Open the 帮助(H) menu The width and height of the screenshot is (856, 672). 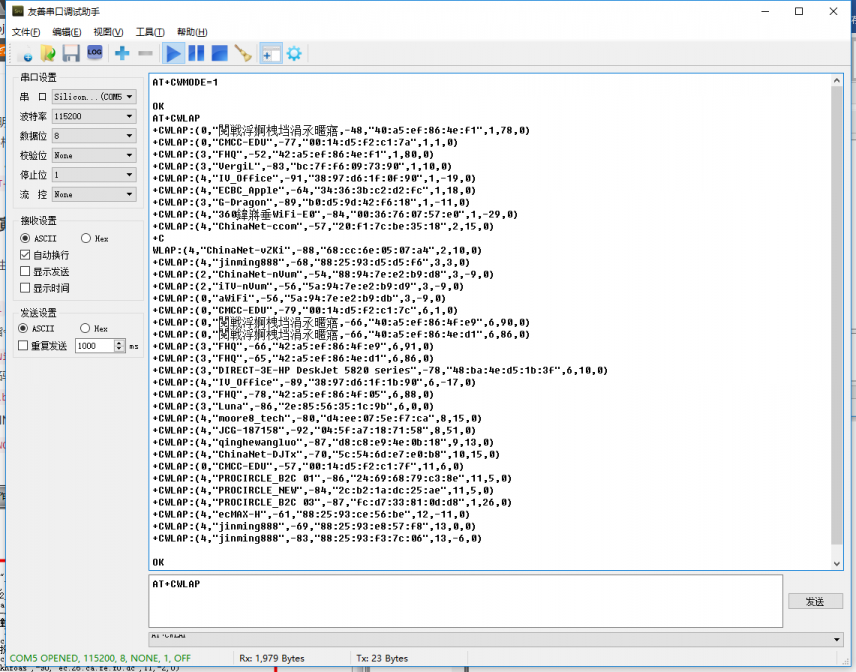192,32
